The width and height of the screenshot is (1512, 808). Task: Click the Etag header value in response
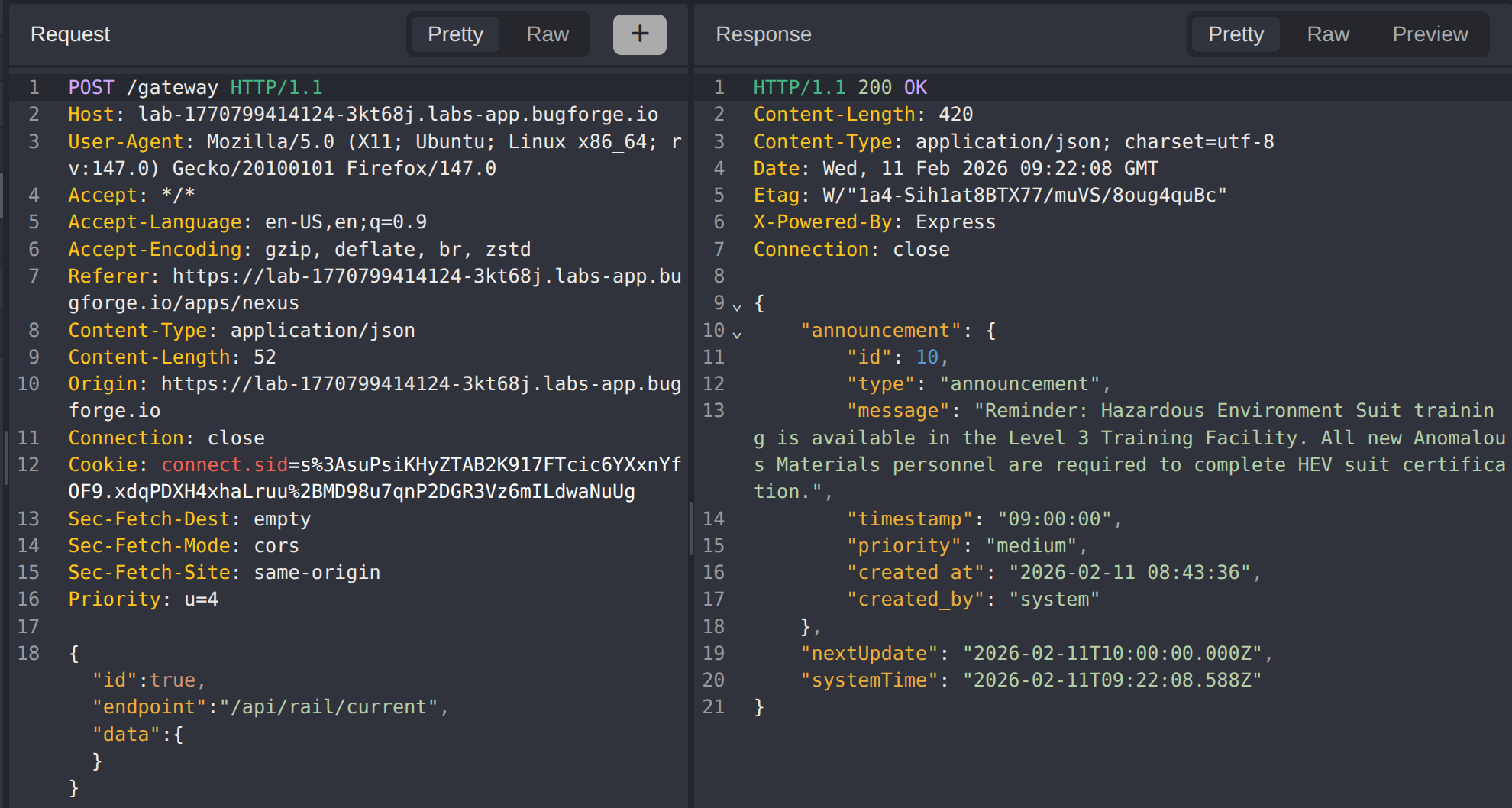point(1023,196)
